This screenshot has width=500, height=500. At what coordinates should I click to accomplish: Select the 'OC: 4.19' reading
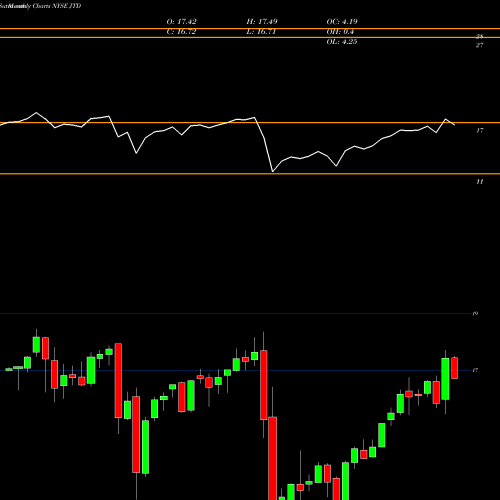click(x=342, y=22)
